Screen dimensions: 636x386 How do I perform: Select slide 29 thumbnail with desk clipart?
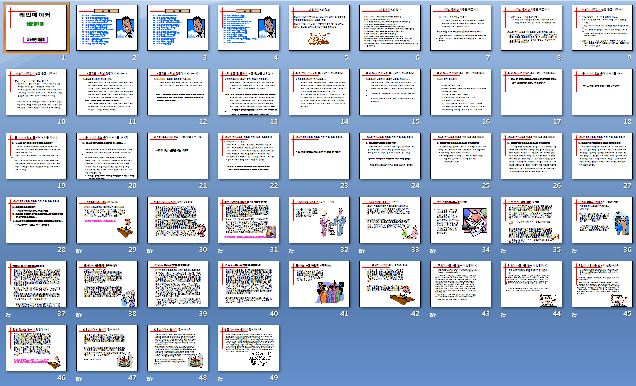point(107,220)
